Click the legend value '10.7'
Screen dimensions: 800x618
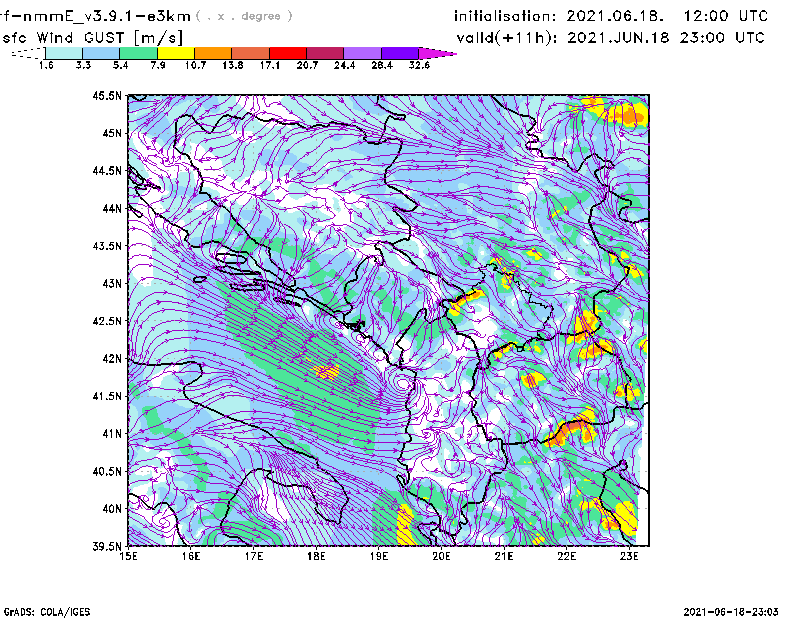(x=195, y=65)
